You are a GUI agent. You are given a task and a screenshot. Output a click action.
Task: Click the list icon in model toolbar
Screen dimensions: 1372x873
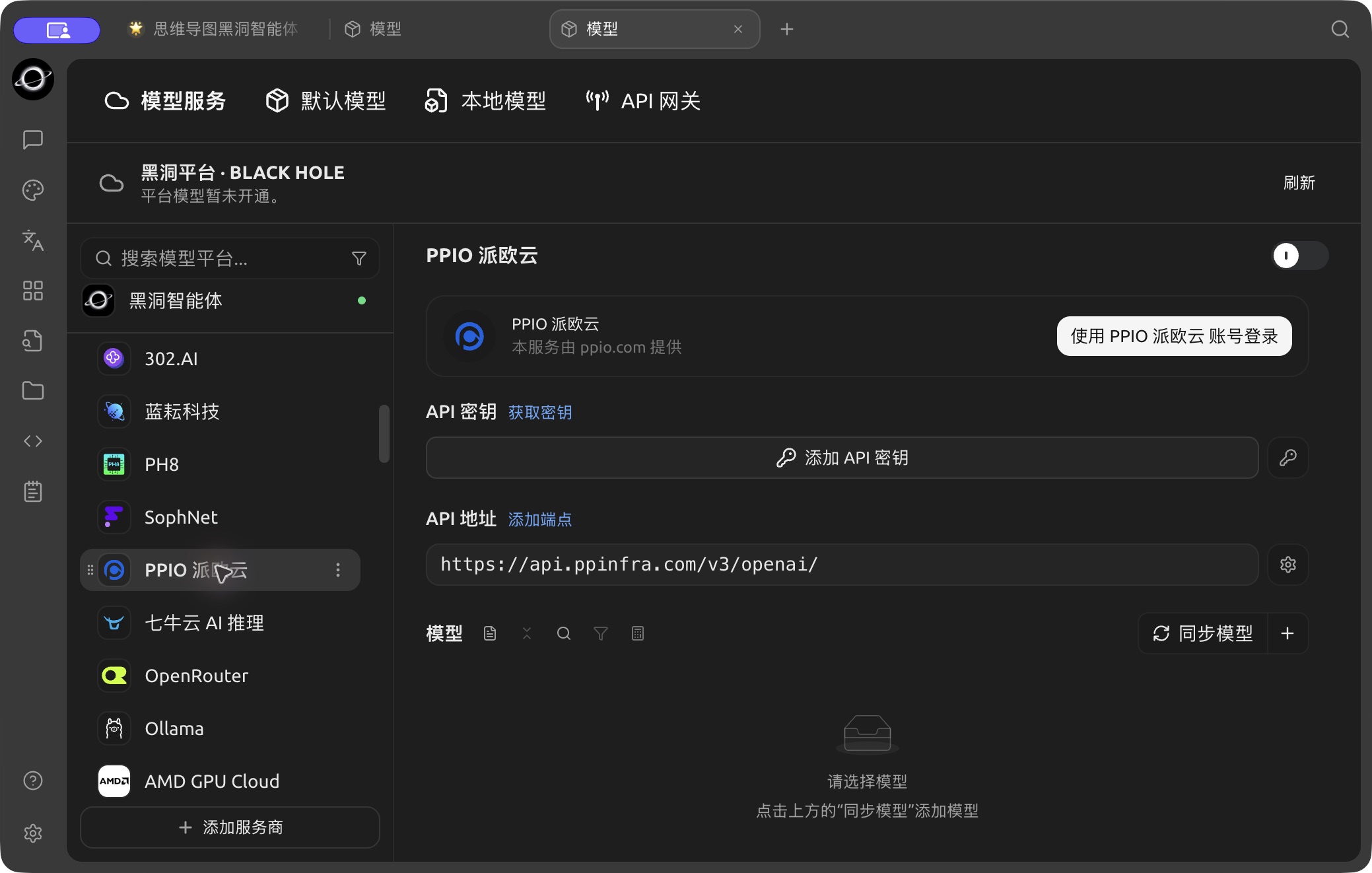point(638,633)
